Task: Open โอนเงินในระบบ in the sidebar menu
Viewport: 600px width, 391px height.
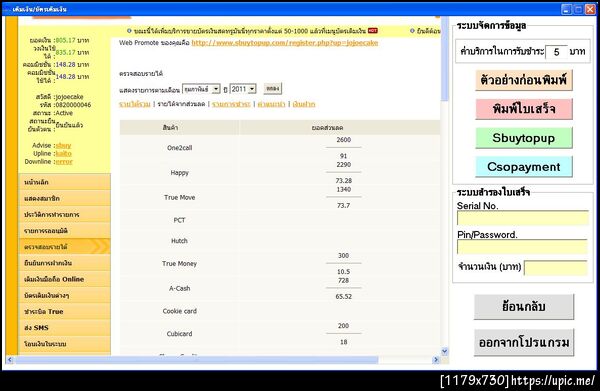Action: tap(64, 344)
